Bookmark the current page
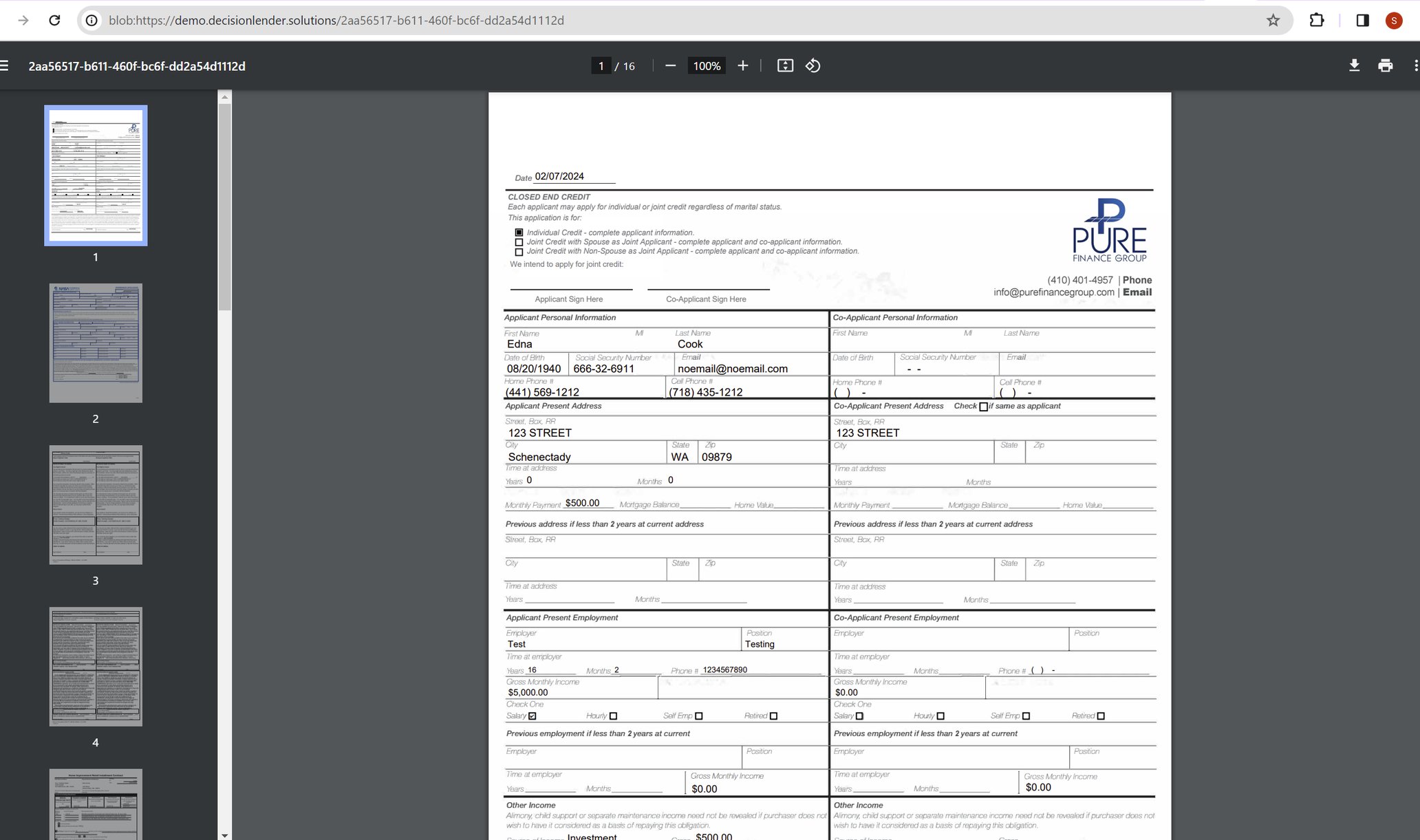 [x=1273, y=20]
